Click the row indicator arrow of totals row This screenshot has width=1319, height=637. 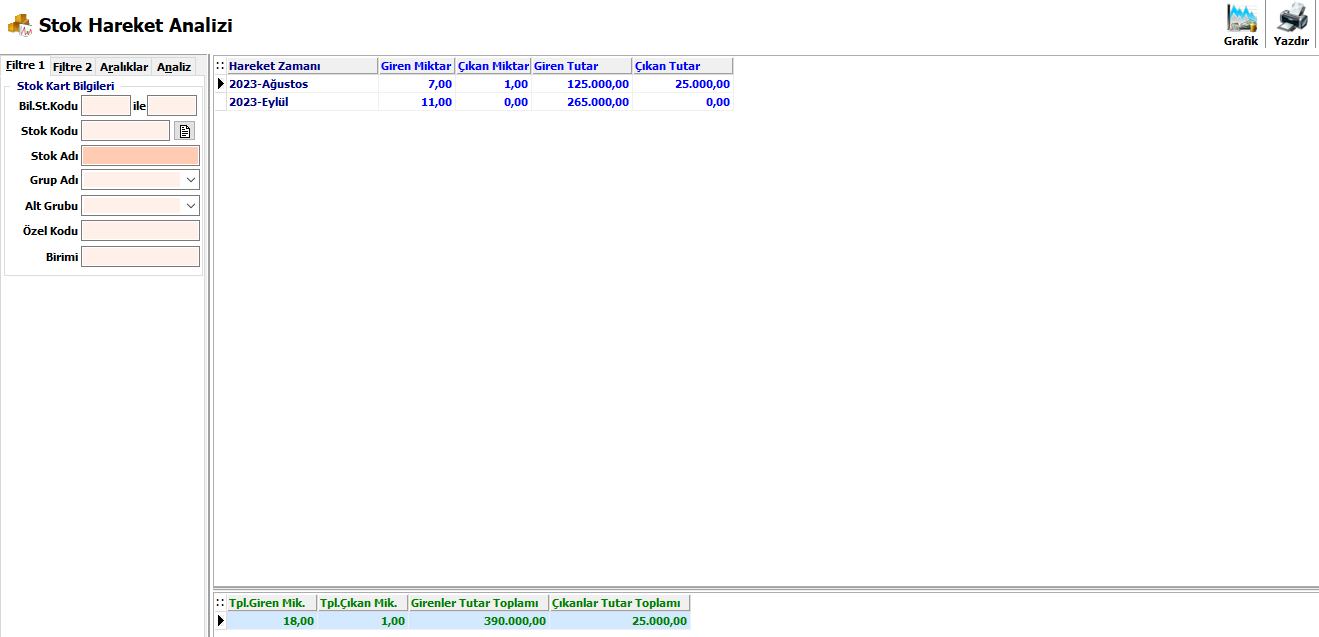pyautogui.click(x=220, y=621)
